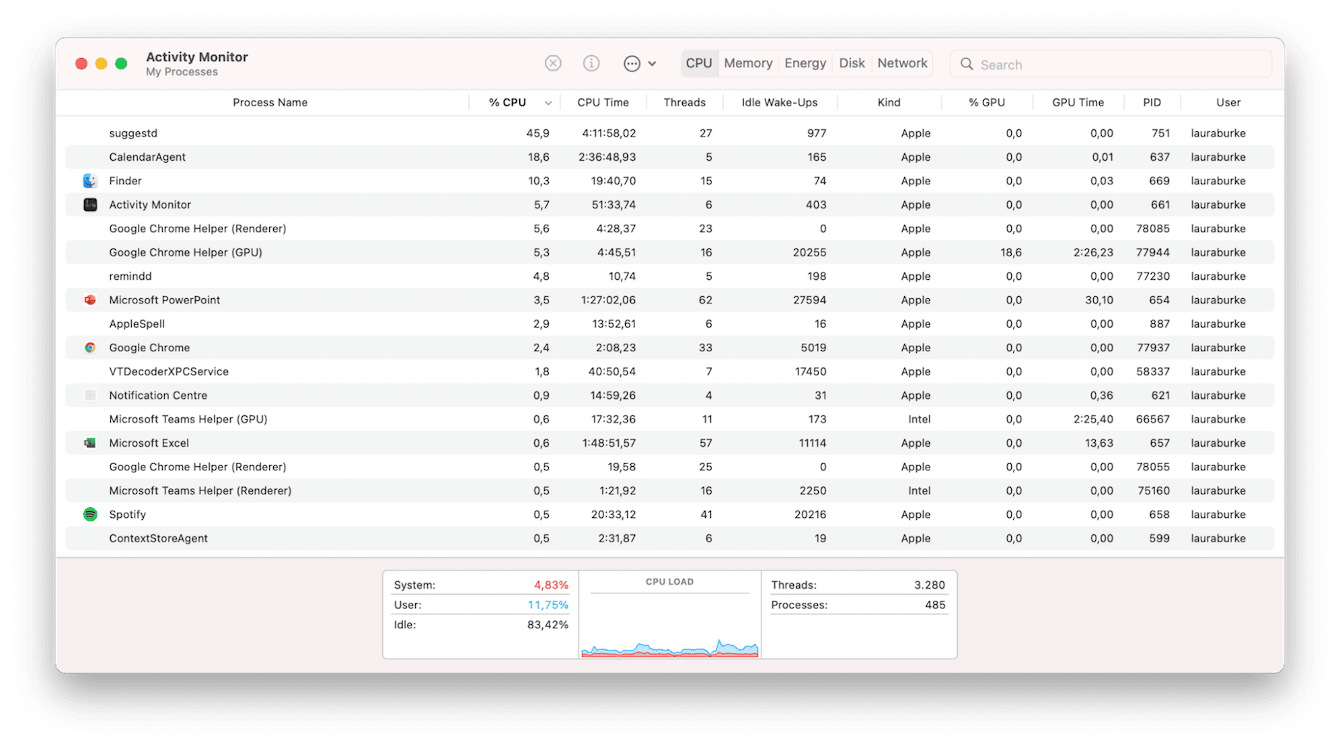
Task: Switch to the Energy tab
Action: point(805,63)
